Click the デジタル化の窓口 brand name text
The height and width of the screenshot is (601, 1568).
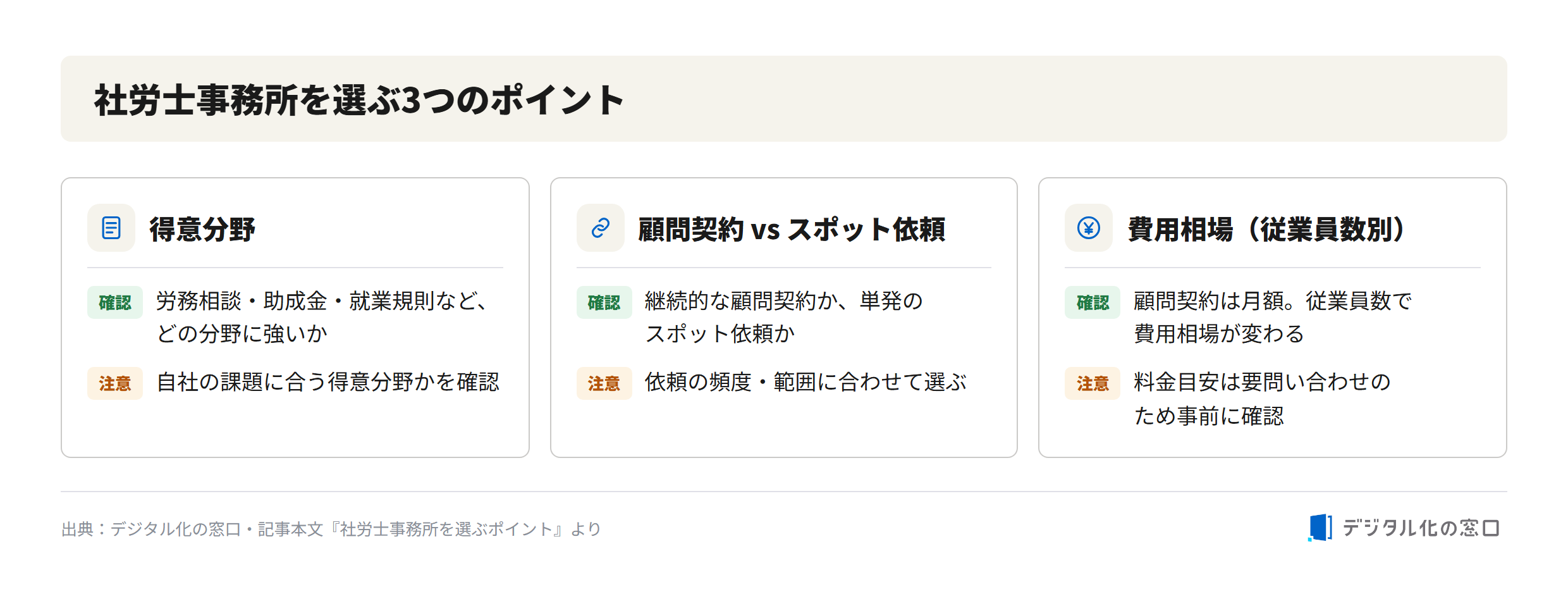click(1421, 528)
